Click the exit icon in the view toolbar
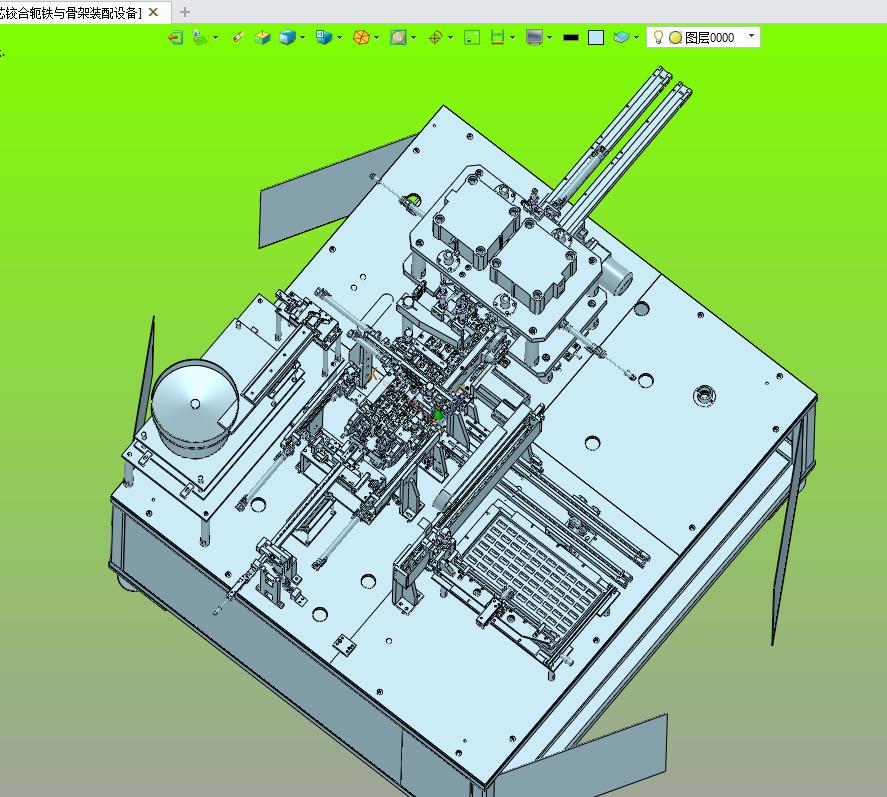The height and width of the screenshot is (797, 887). click(175, 37)
